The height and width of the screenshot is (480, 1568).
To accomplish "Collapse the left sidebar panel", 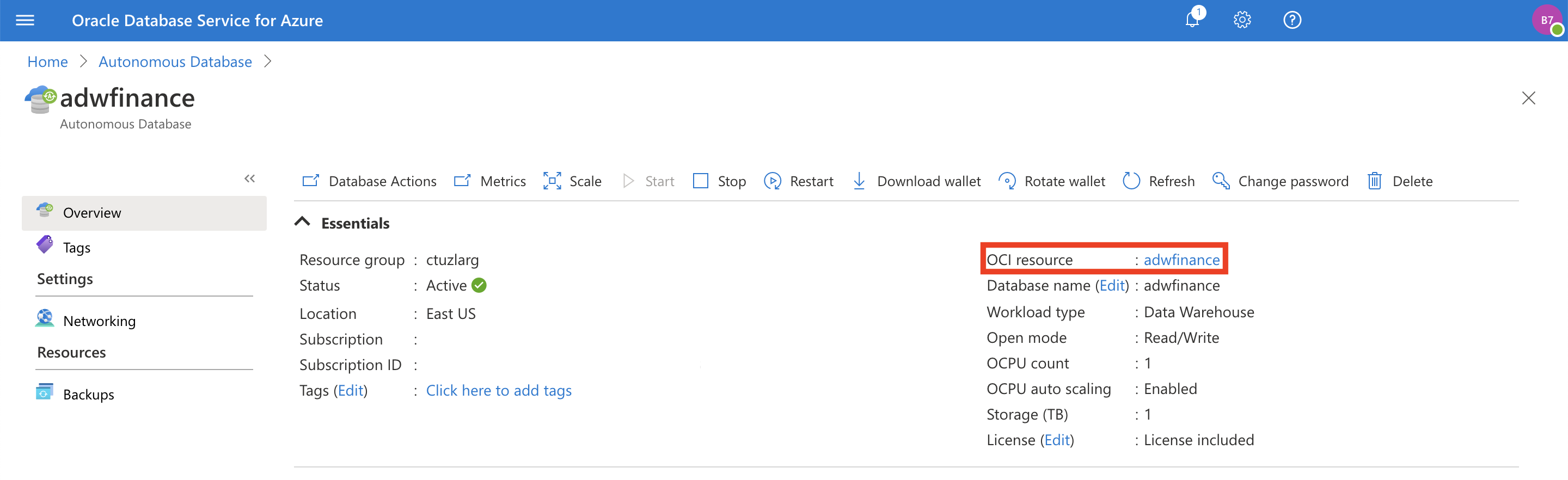I will pyautogui.click(x=249, y=179).
